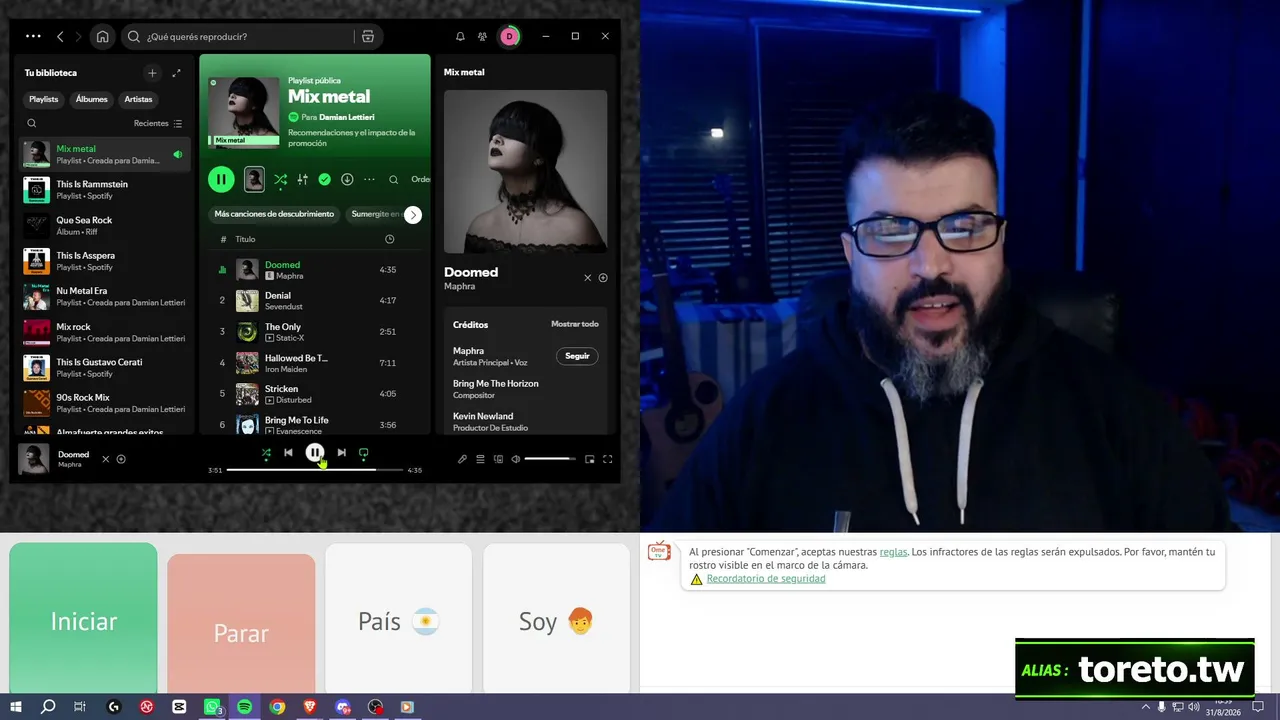Select the País country selector
1280x720 pixels.
[x=398, y=621]
